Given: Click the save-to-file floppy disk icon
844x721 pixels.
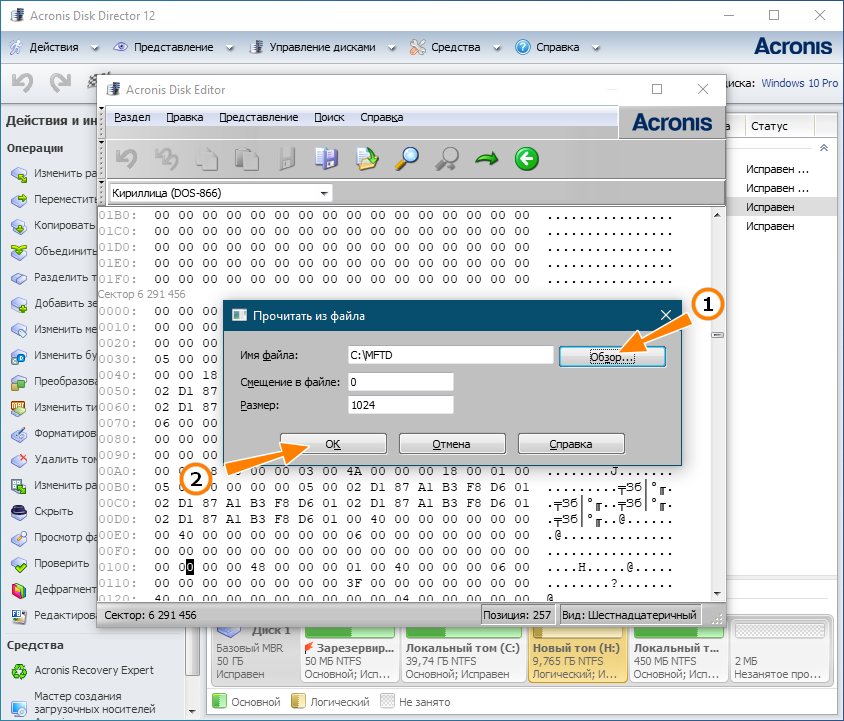Looking at the screenshot, I should [326, 158].
